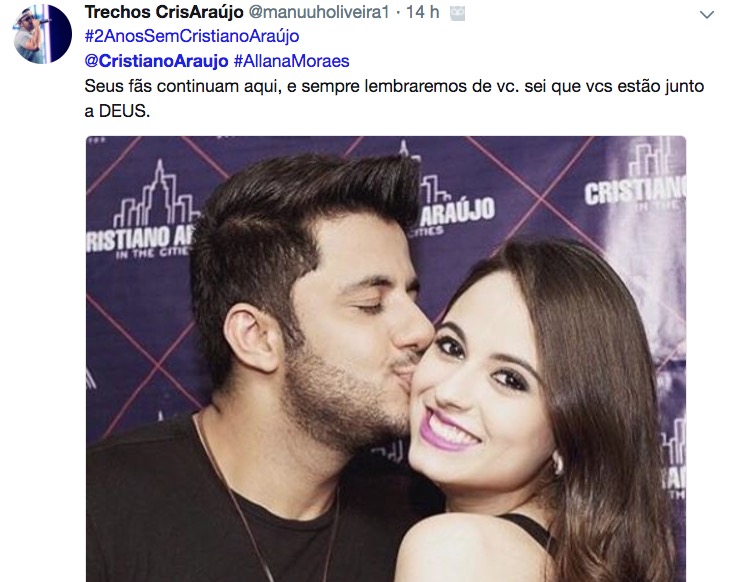Image resolution: width=732 pixels, height=582 pixels.
Task: Click the man's ear in the photo
Action: [254, 337]
